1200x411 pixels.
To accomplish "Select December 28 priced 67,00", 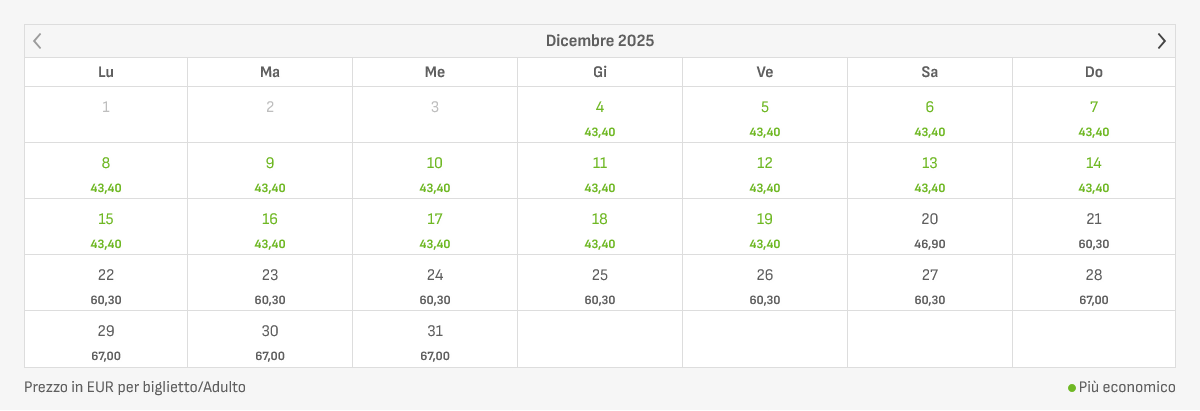I will [1094, 283].
